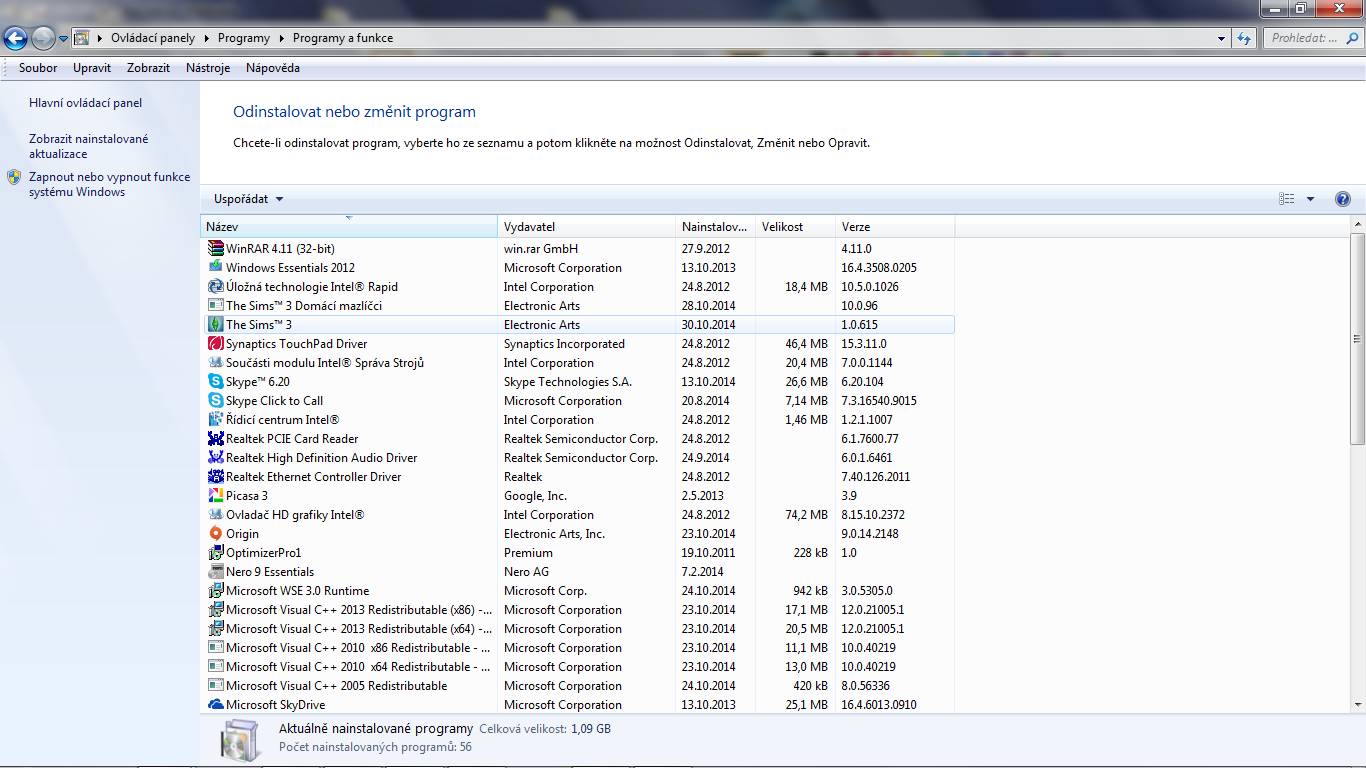The height and width of the screenshot is (768, 1366).
Task: Click publisher Skype Technologies S.A.
Action: coord(568,381)
